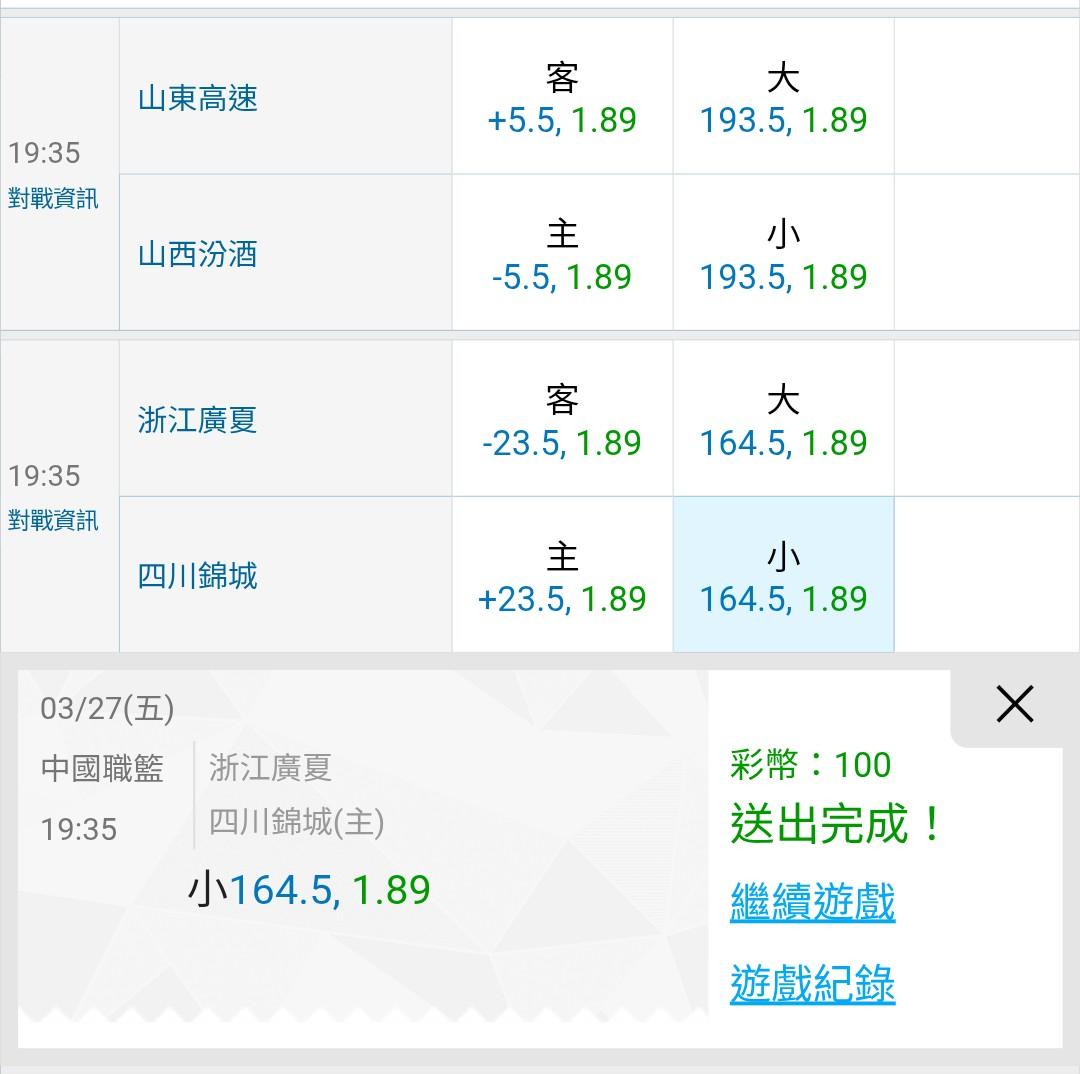Click empty third odds cell for 山東高速
The height and width of the screenshot is (1074, 1080).
(x=986, y=98)
